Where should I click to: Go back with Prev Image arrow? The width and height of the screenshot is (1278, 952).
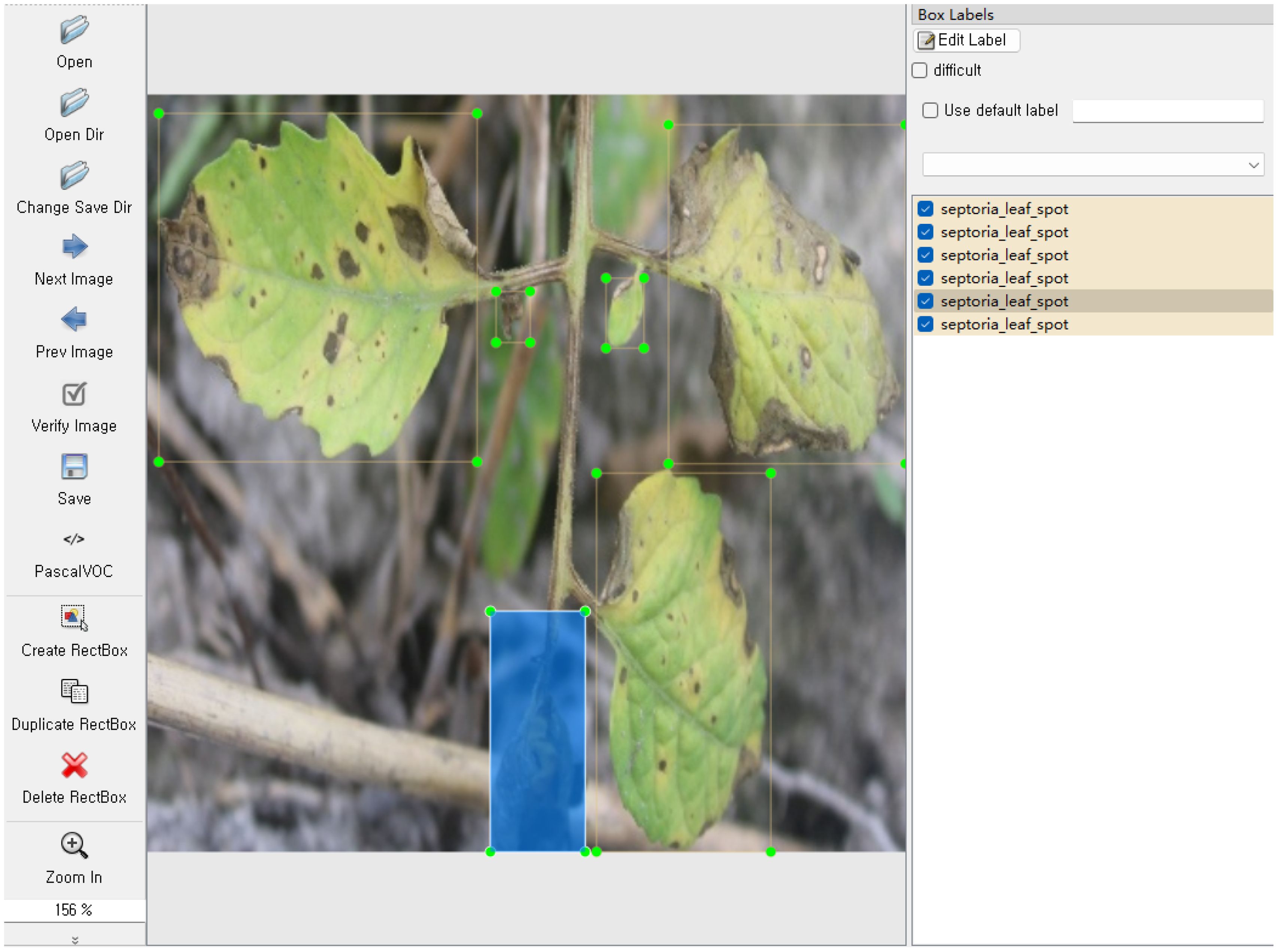(74, 319)
